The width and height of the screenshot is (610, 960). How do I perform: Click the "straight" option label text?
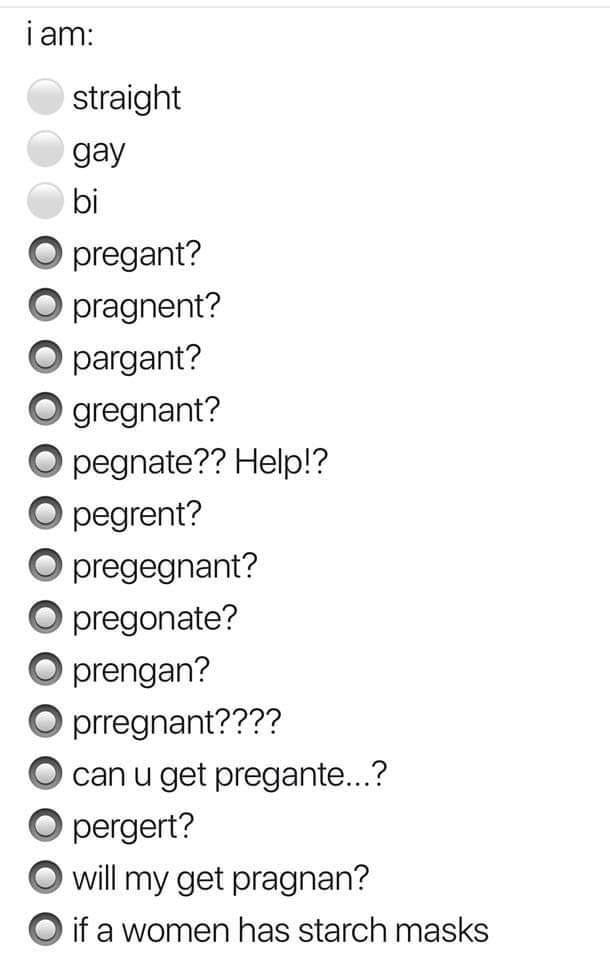[126, 99]
